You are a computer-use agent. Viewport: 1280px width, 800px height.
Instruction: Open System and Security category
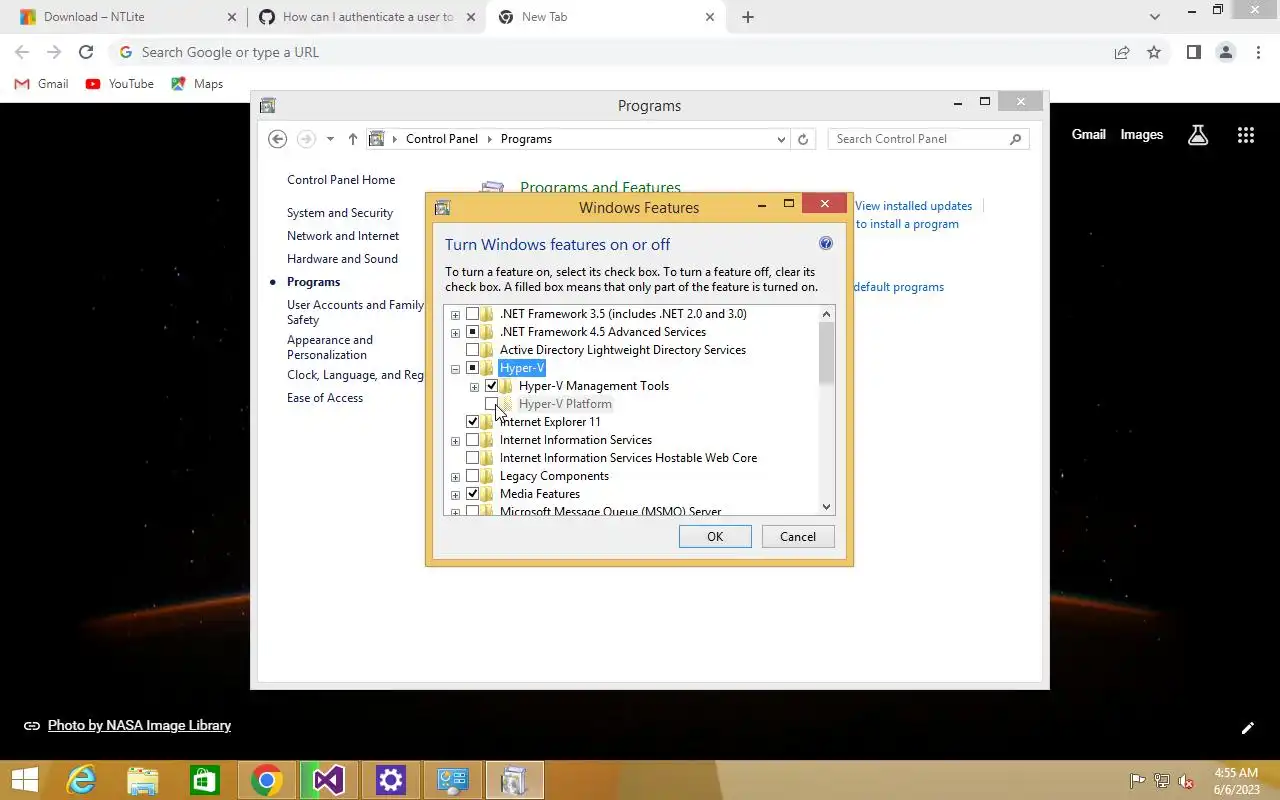[x=340, y=213]
